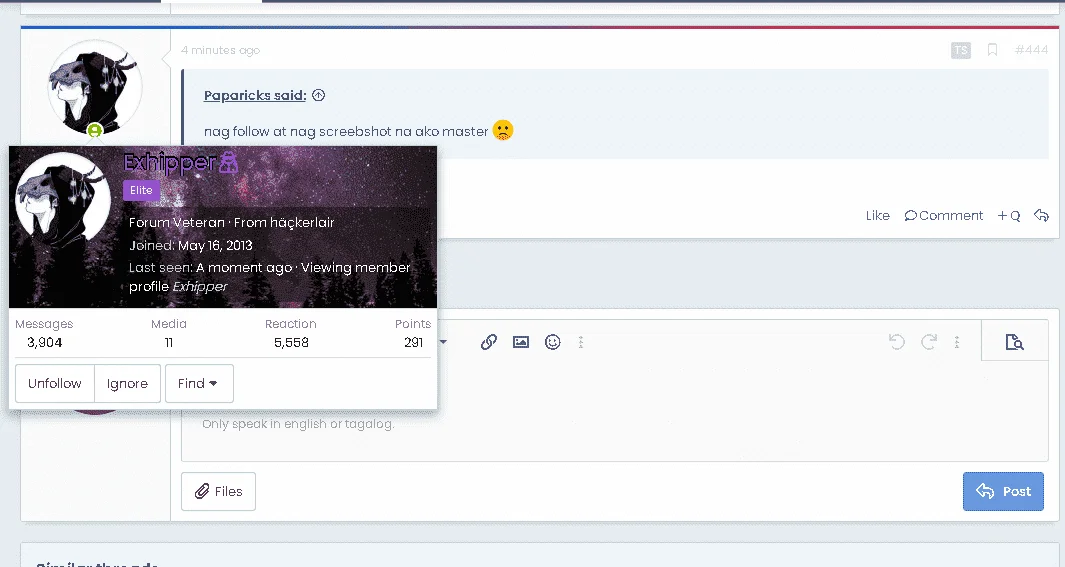Click the reply arrow icon beside +Q
The height and width of the screenshot is (567, 1065).
(1041, 215)
